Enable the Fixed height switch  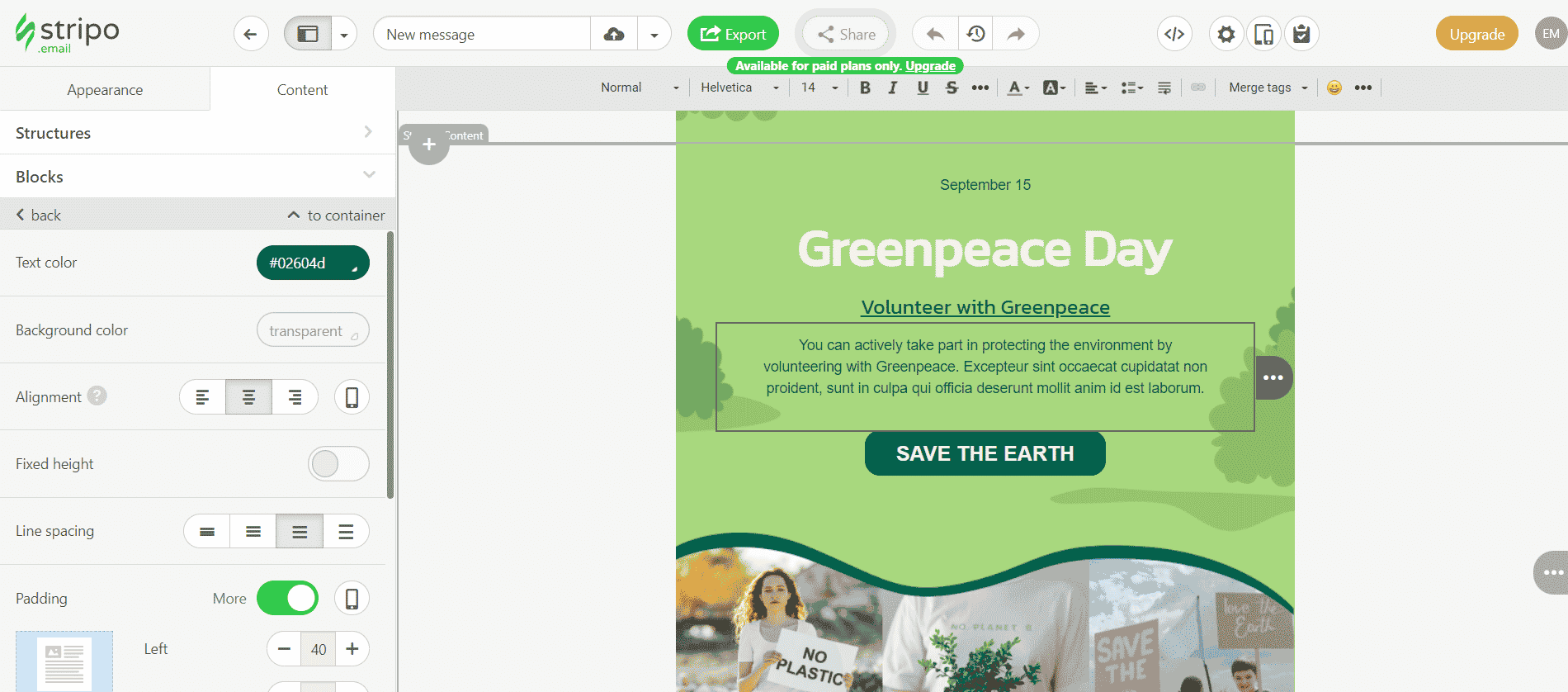point(338,464)
